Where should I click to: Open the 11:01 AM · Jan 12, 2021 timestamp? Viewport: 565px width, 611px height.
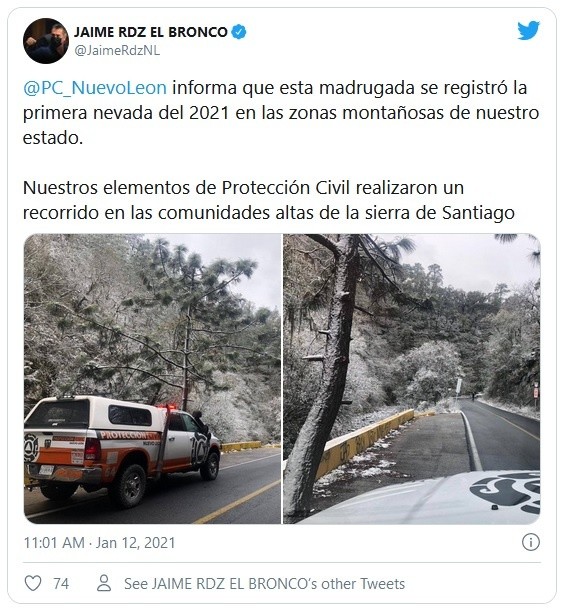pos(99,542)
